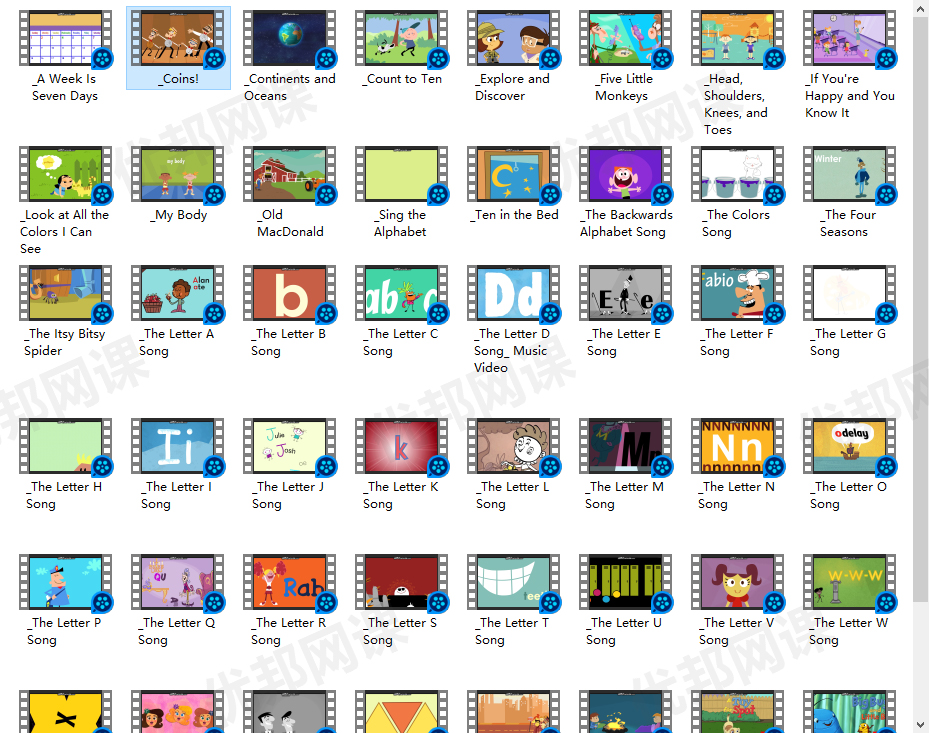This screenshot has height=733, width=929.
Task: Select The Letter O Song thumbnail
Action: [850, 446]
